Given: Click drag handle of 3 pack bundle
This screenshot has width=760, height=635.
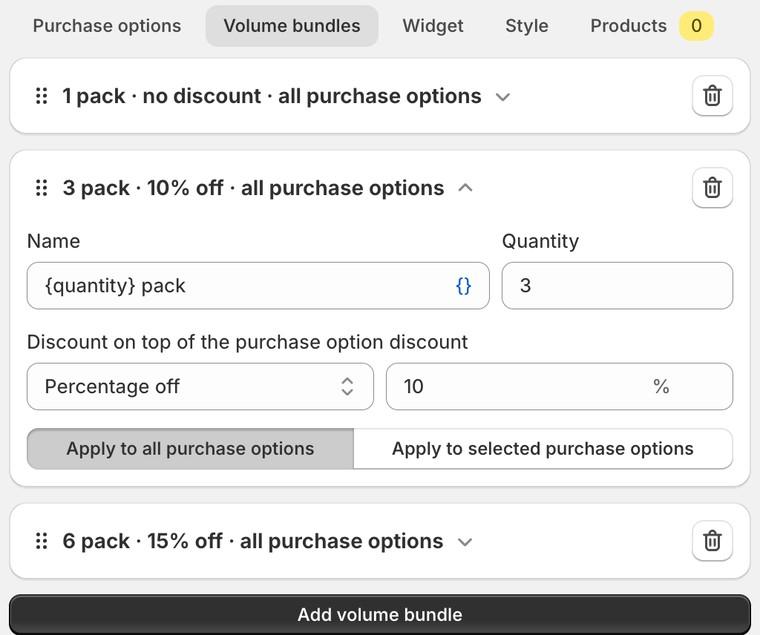Looking at the screenshot, I should pyautogui.click(x=42, y=188).
